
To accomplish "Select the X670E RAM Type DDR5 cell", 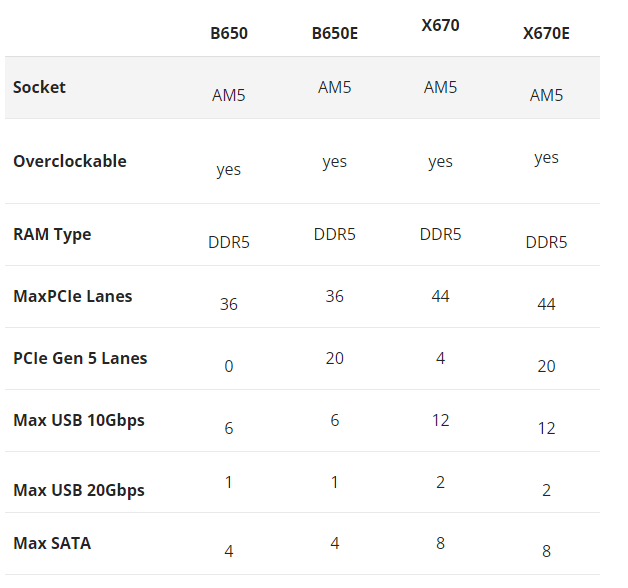I will coord(546,242).
